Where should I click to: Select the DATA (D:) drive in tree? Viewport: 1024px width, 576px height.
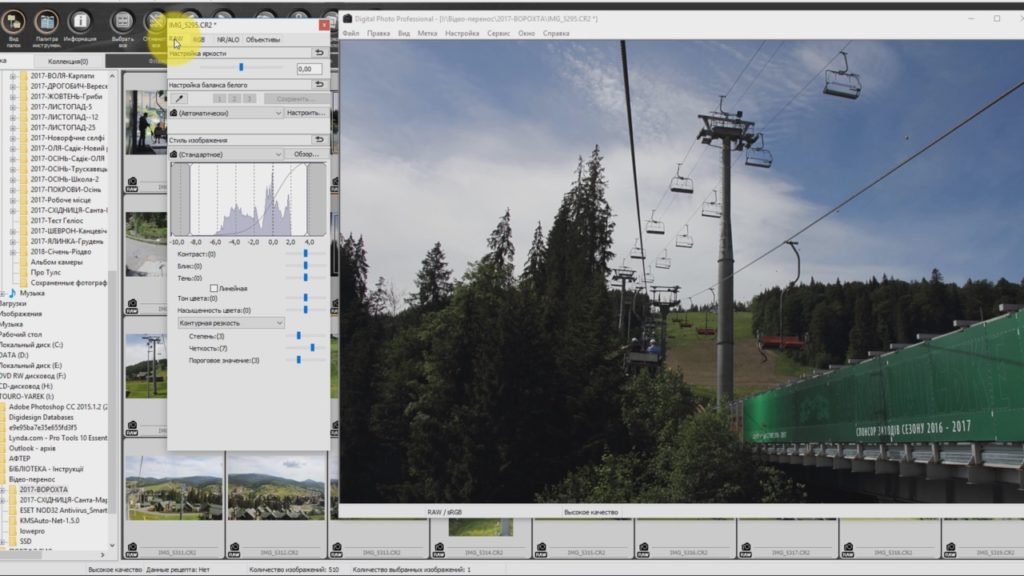pyautogui.click(x=14, y=355)
